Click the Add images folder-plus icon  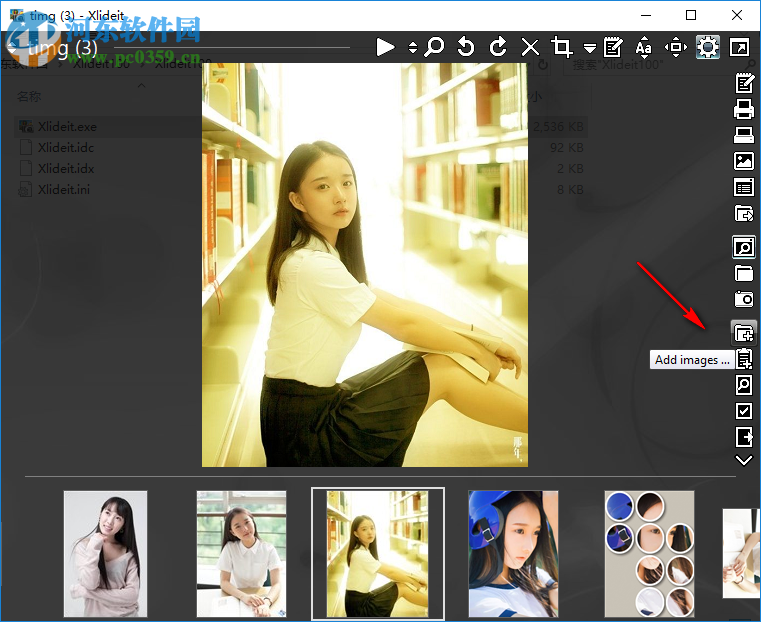pos(744,333)
